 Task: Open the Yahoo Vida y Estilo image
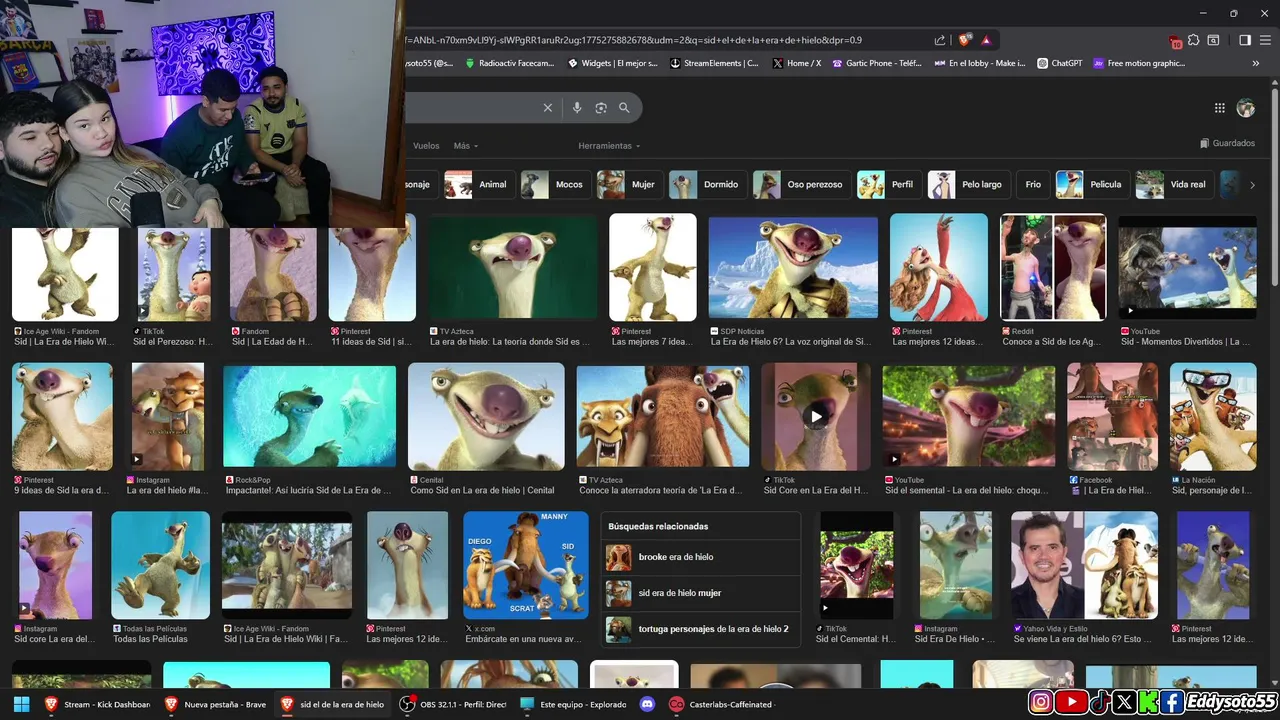click(x=1084, y=565)
